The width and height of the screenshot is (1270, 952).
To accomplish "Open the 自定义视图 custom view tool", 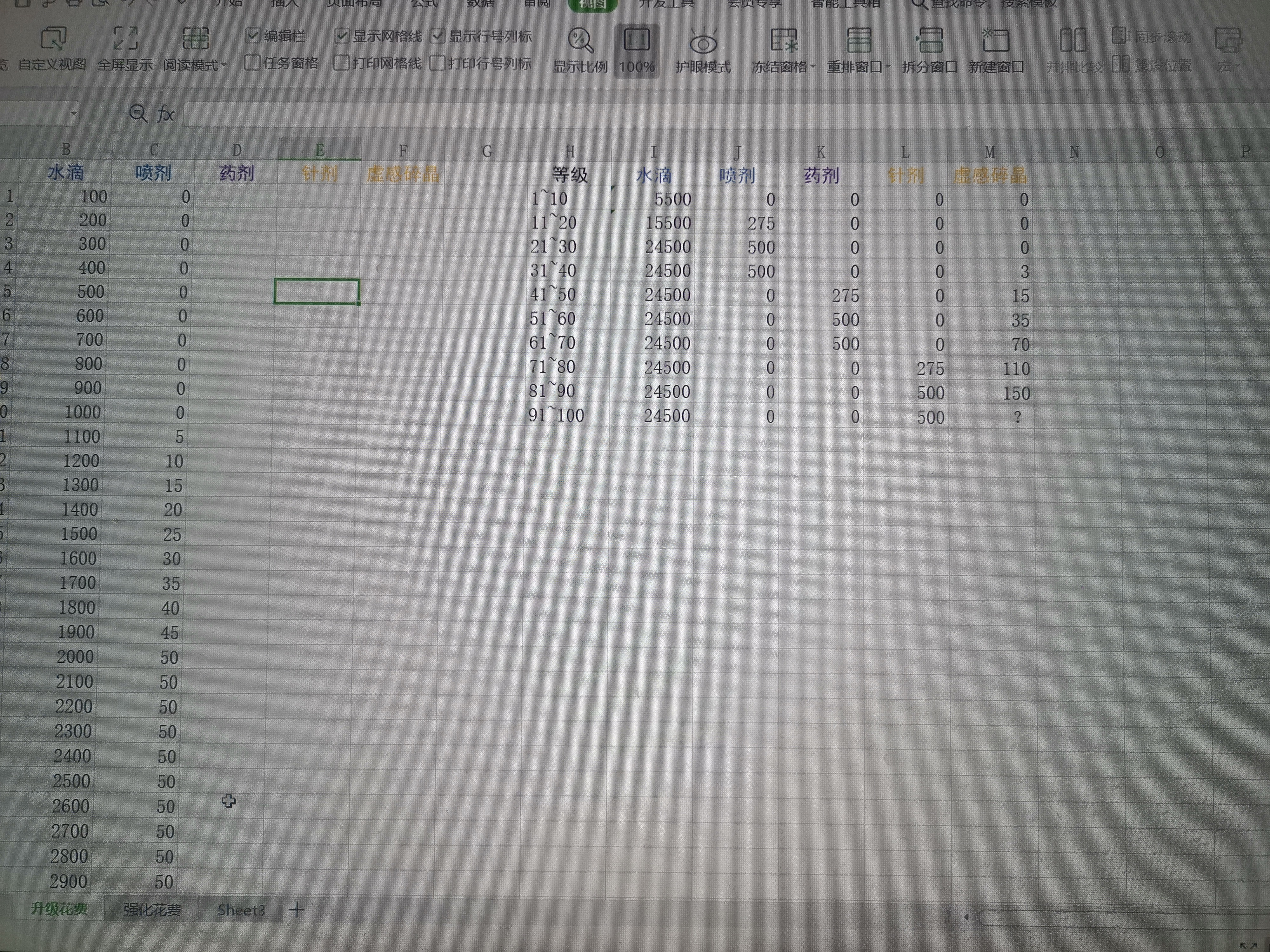I will click(x=53, y=39).
